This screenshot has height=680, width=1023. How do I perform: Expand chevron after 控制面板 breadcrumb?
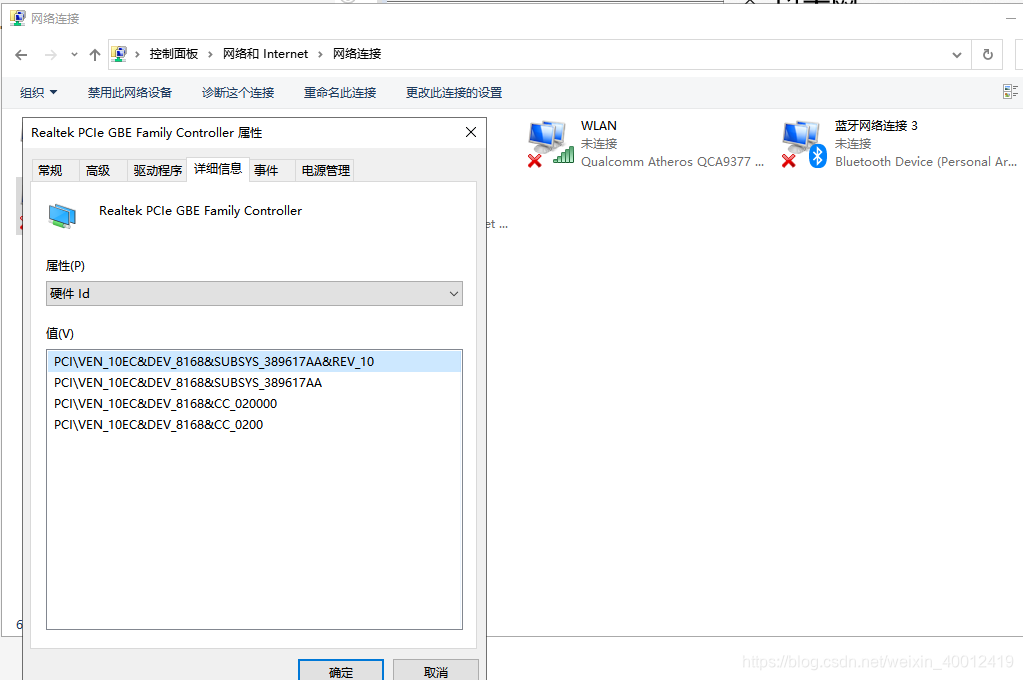point(210,55)
